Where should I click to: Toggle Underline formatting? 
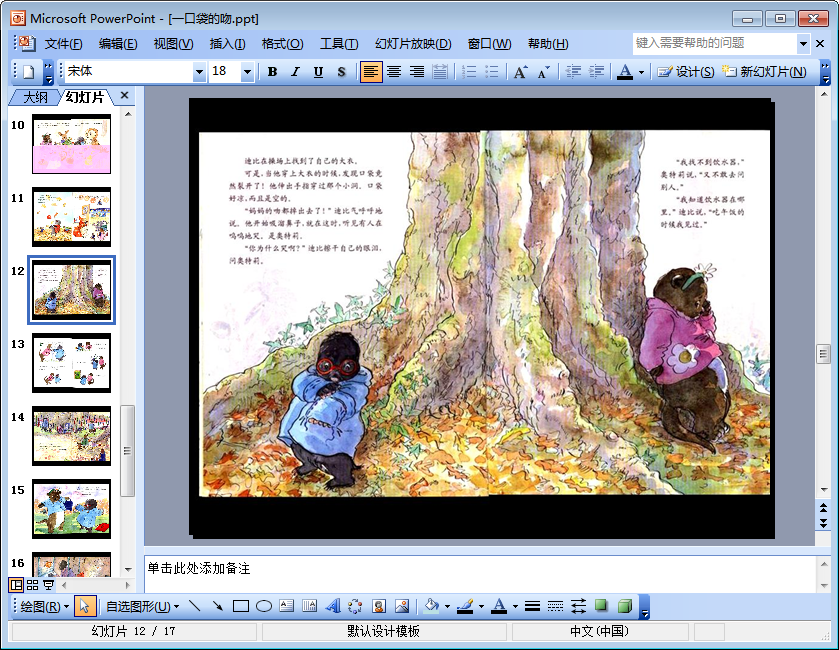click(318, 72)
